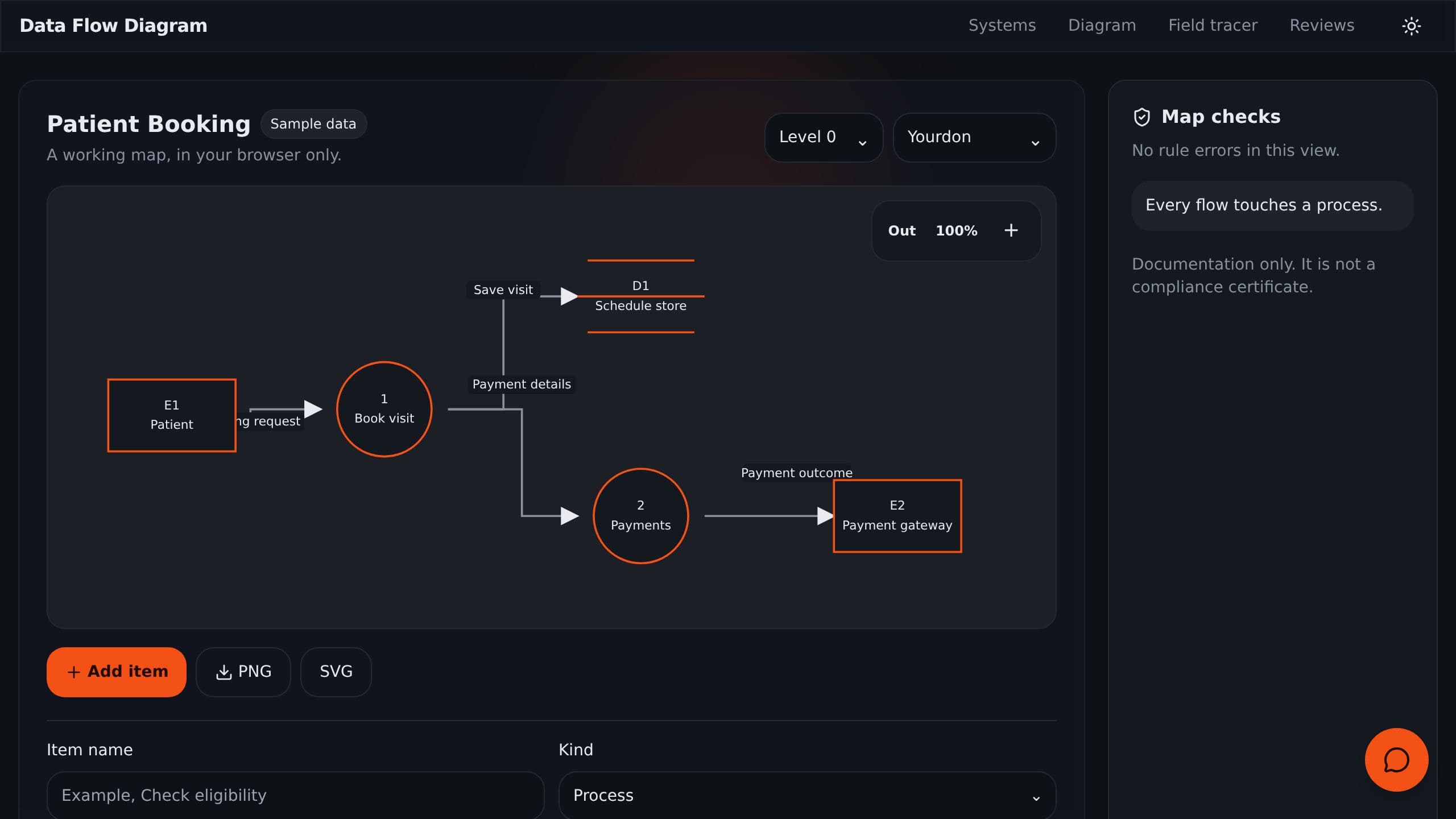Switch to the Reviews nav item
This screenshot has height=819, width=1456.
tap(1322, 26)
